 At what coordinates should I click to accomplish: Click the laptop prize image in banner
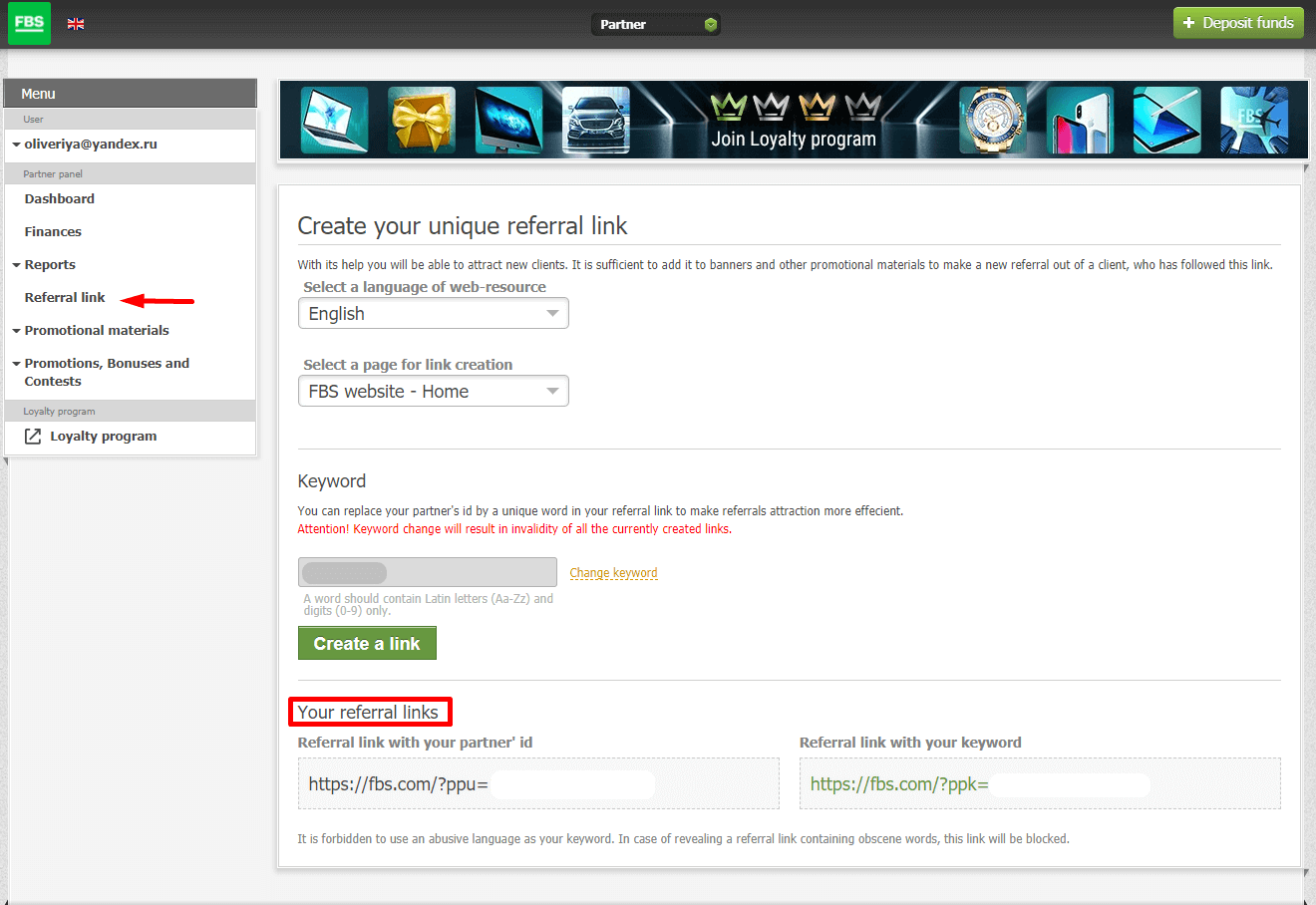tap(334, 121)
